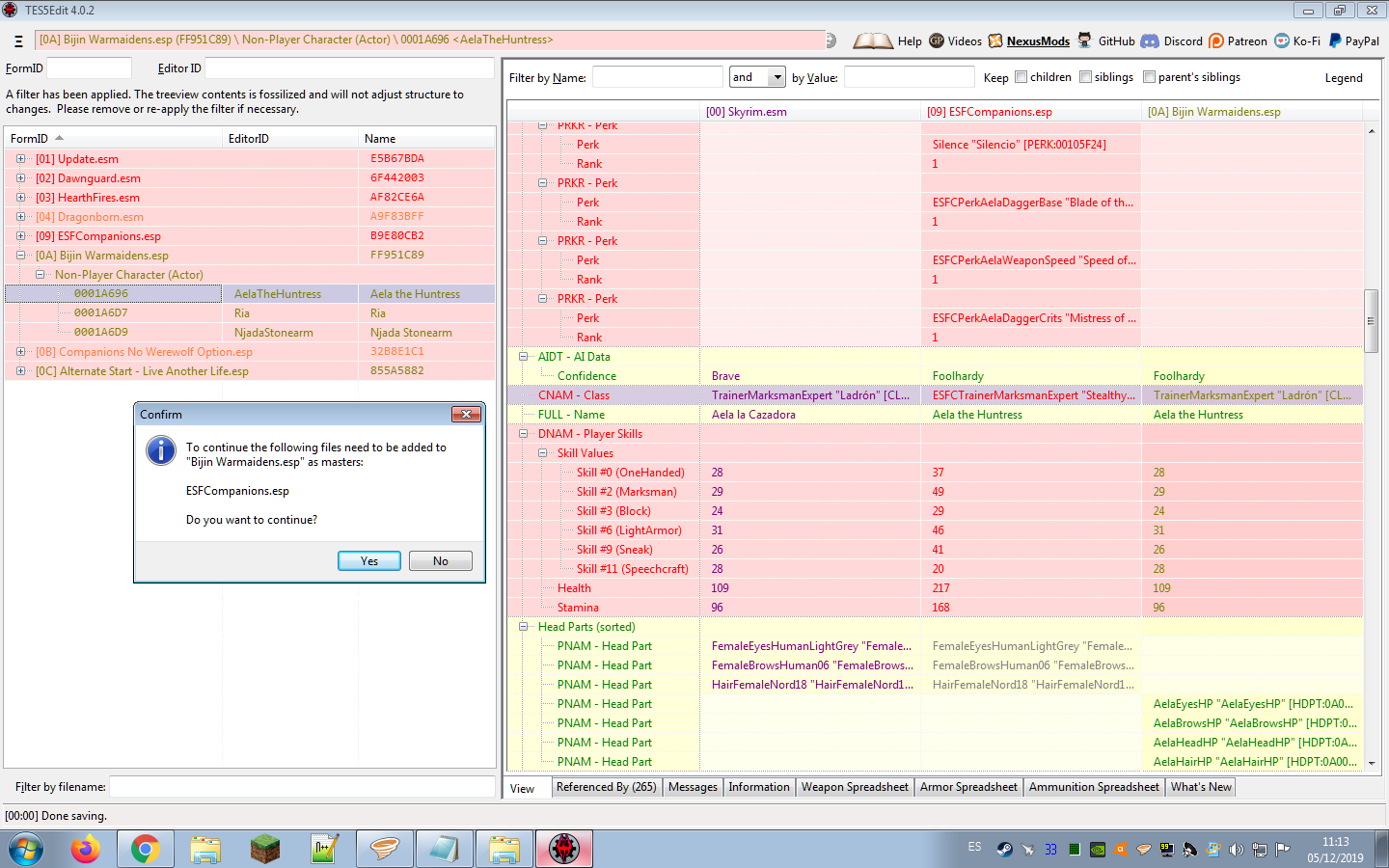
Task: Switch to Chrome in the taskbar
Action: point(145,850)
